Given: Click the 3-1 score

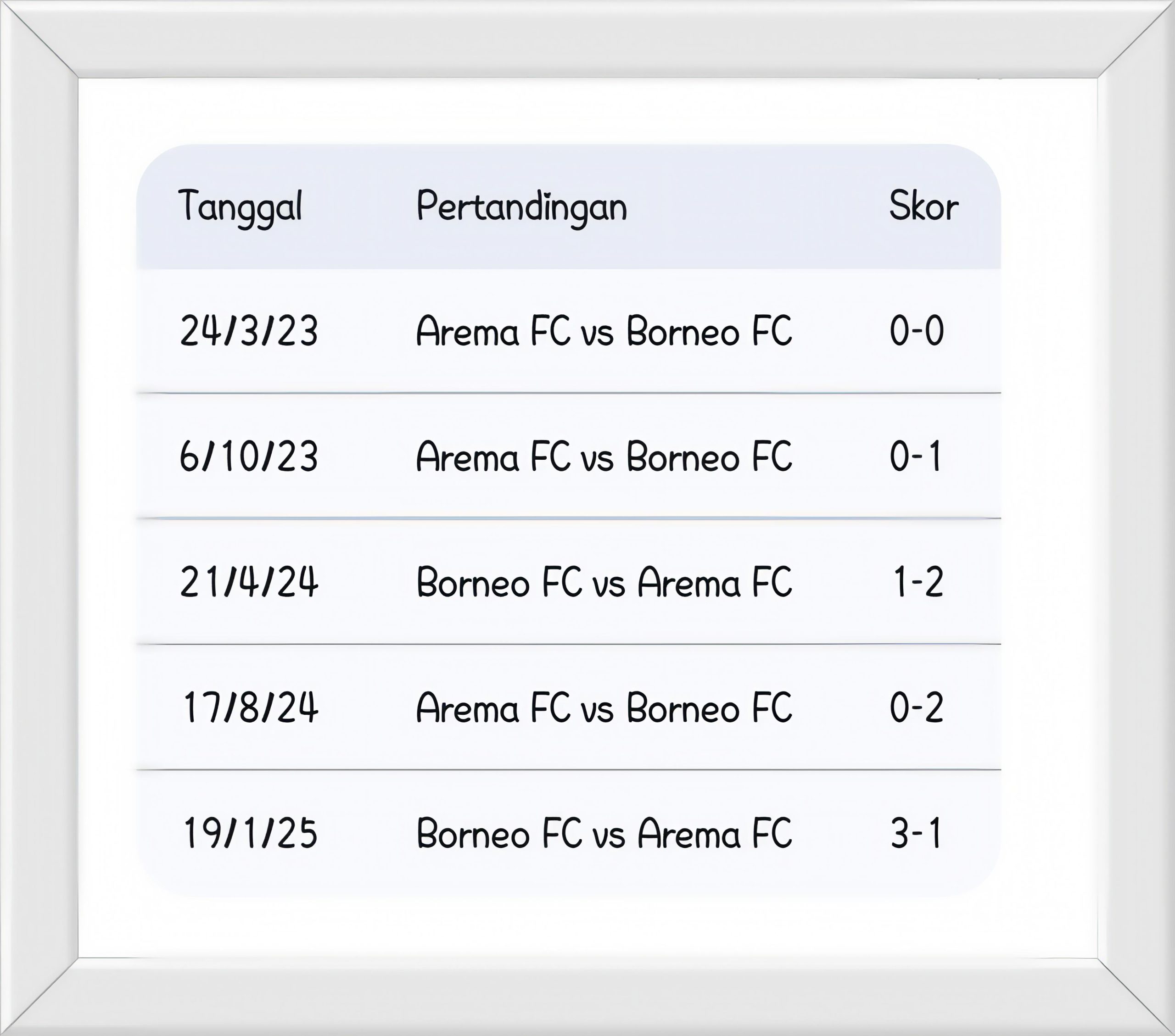Looking at the screenshot, I should tap(916, 834).
